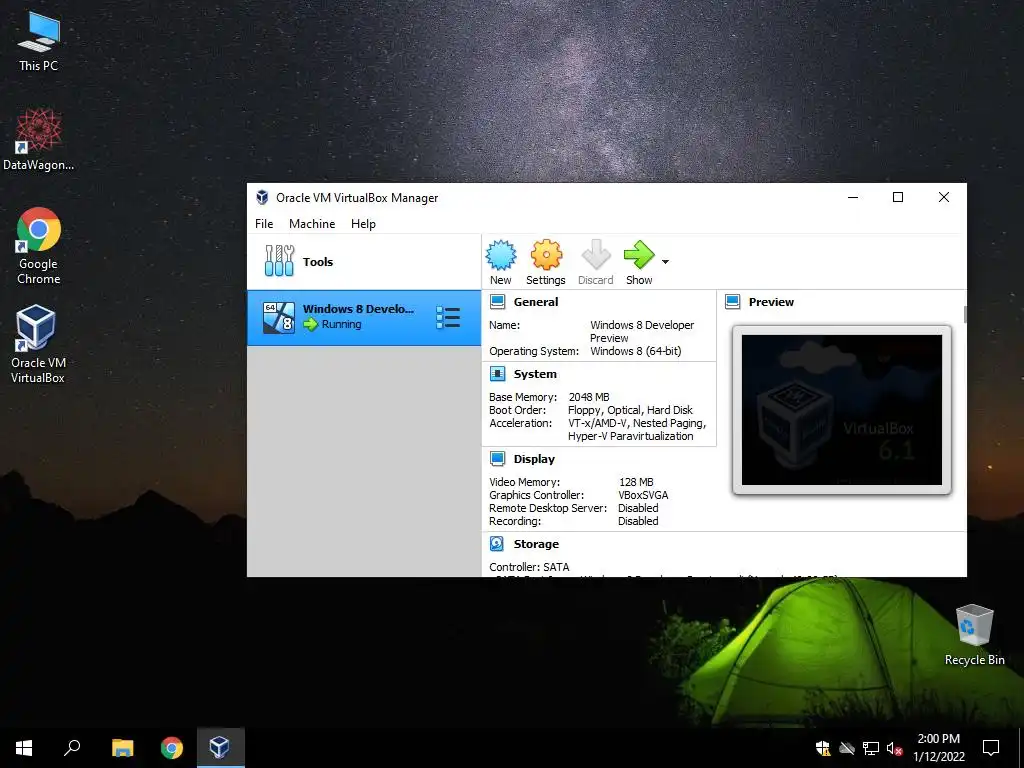Click the VirtualBox taskbar button
The image size is (1024, 768).
click(221, 748)
